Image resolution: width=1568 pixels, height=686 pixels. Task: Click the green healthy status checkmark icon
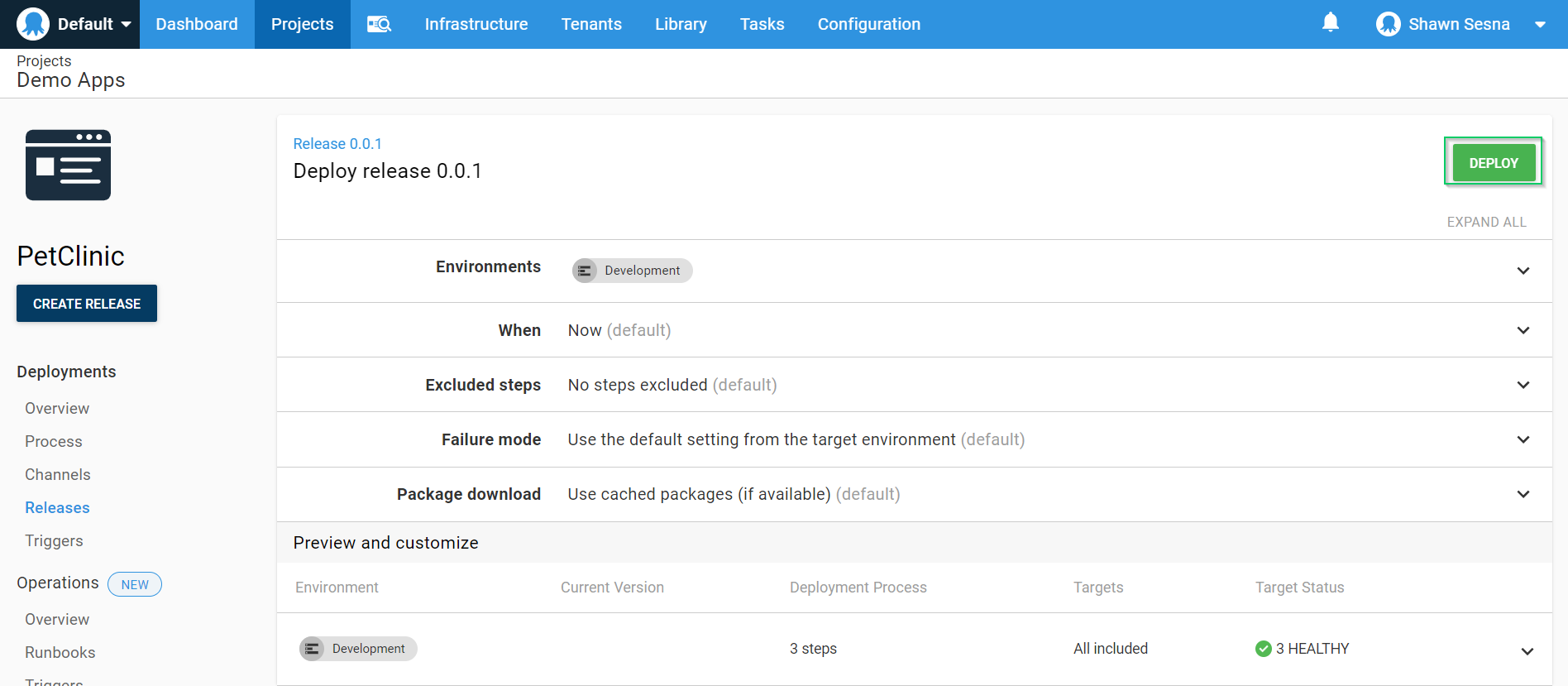pos(1263,649)
